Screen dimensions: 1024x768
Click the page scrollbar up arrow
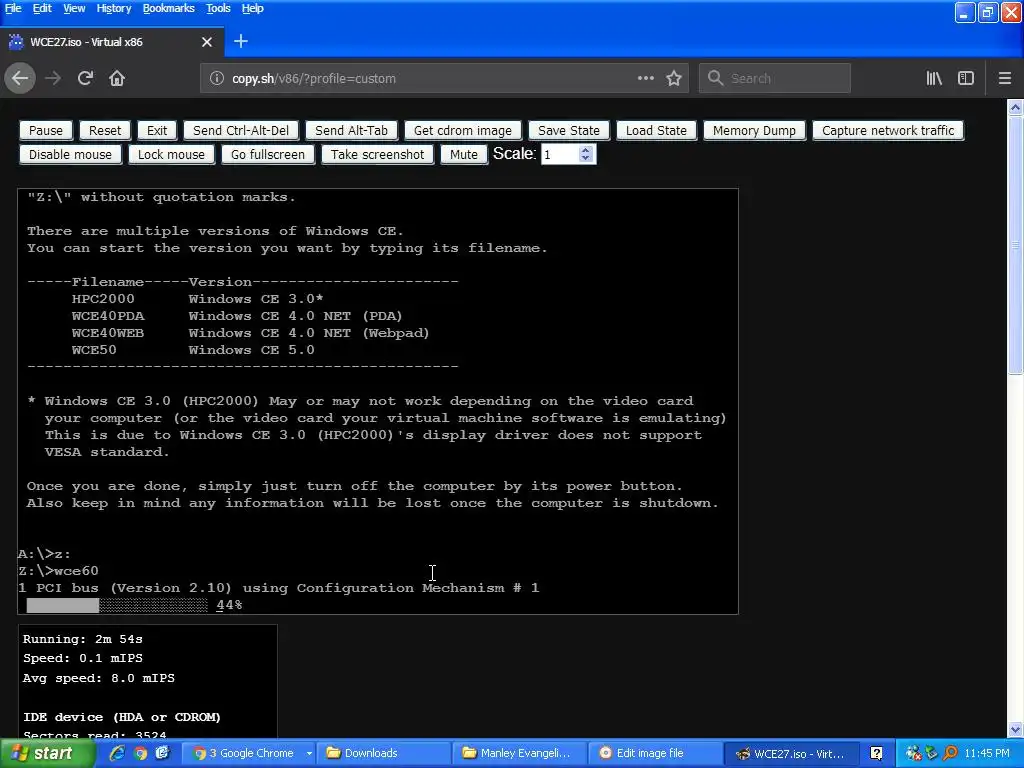[x=1015, y=107]
